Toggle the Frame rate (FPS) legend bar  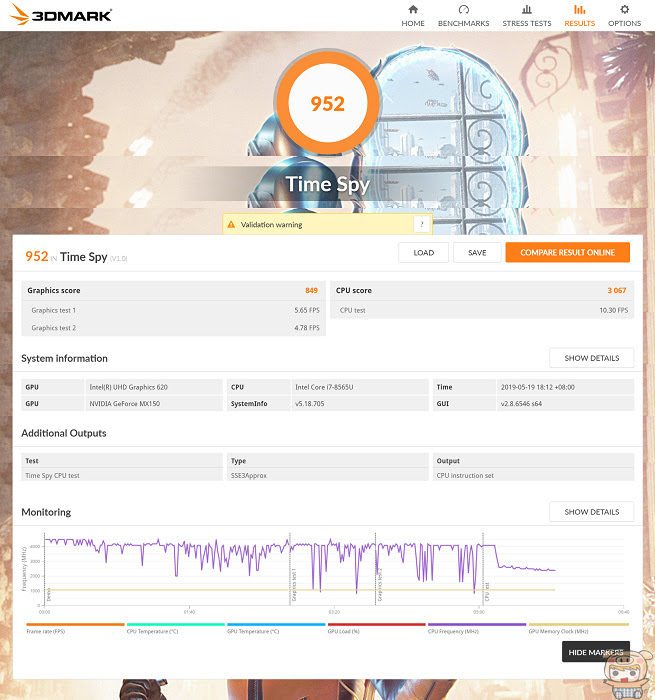coord(75,625)
